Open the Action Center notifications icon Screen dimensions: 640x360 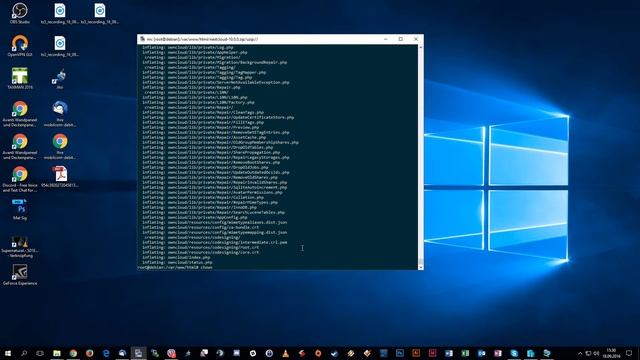coord(629,353)
